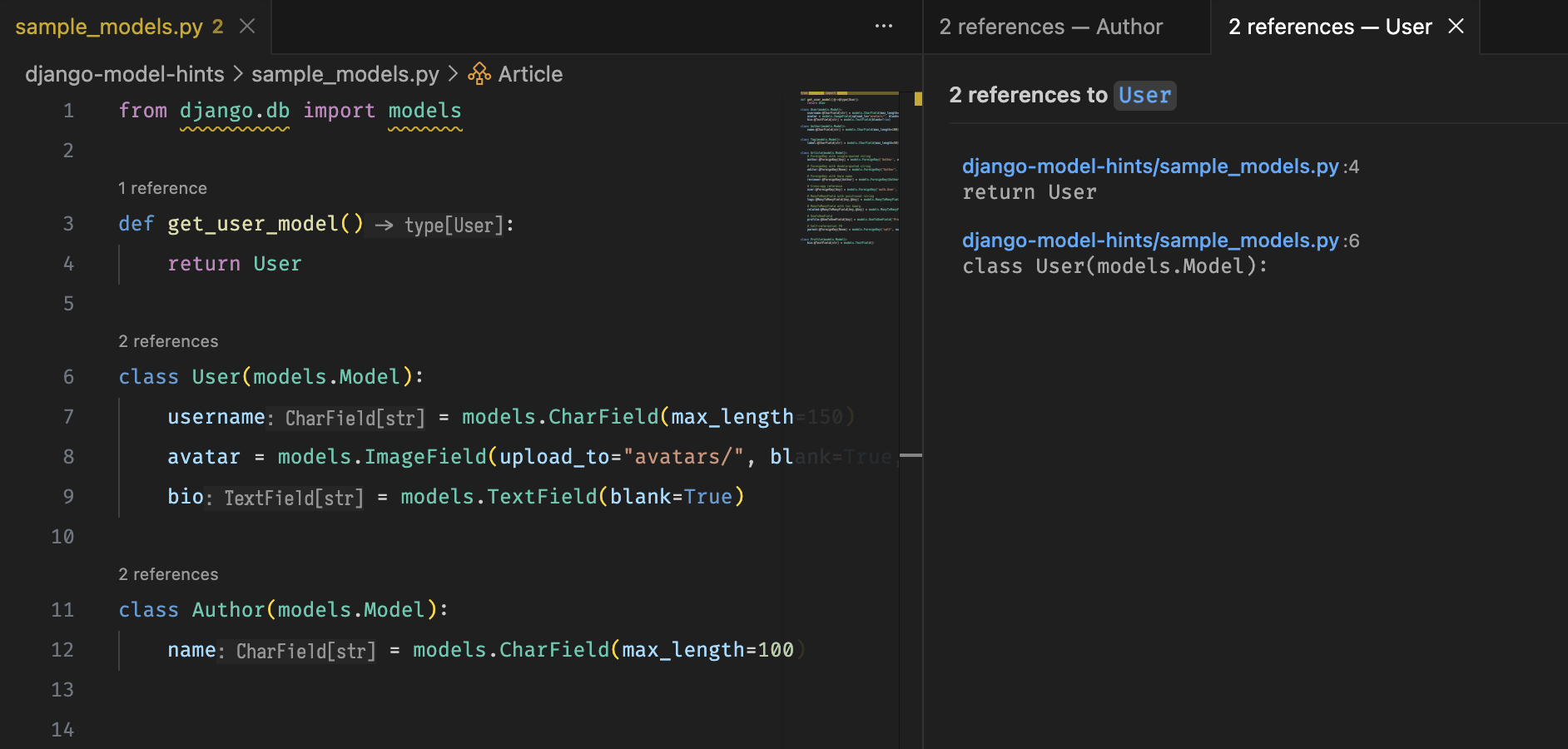This screenshot has height=749, width=1568.
Task: Open sample_models.py:6 reference link
Action: (x=1160, y=241)
